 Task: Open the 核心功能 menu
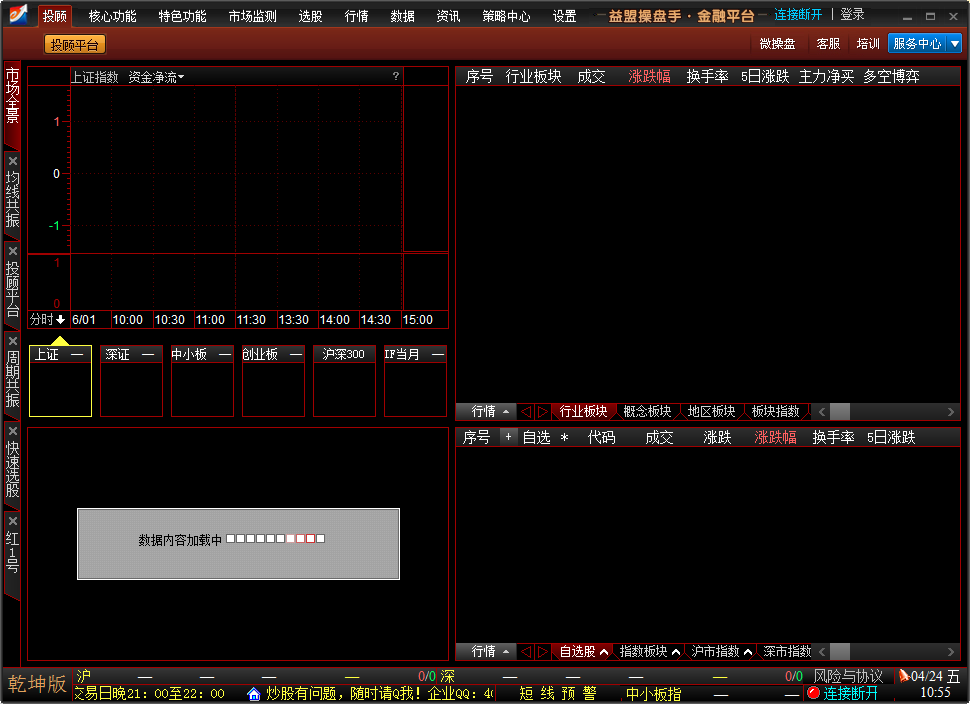(x=112, y=16)
